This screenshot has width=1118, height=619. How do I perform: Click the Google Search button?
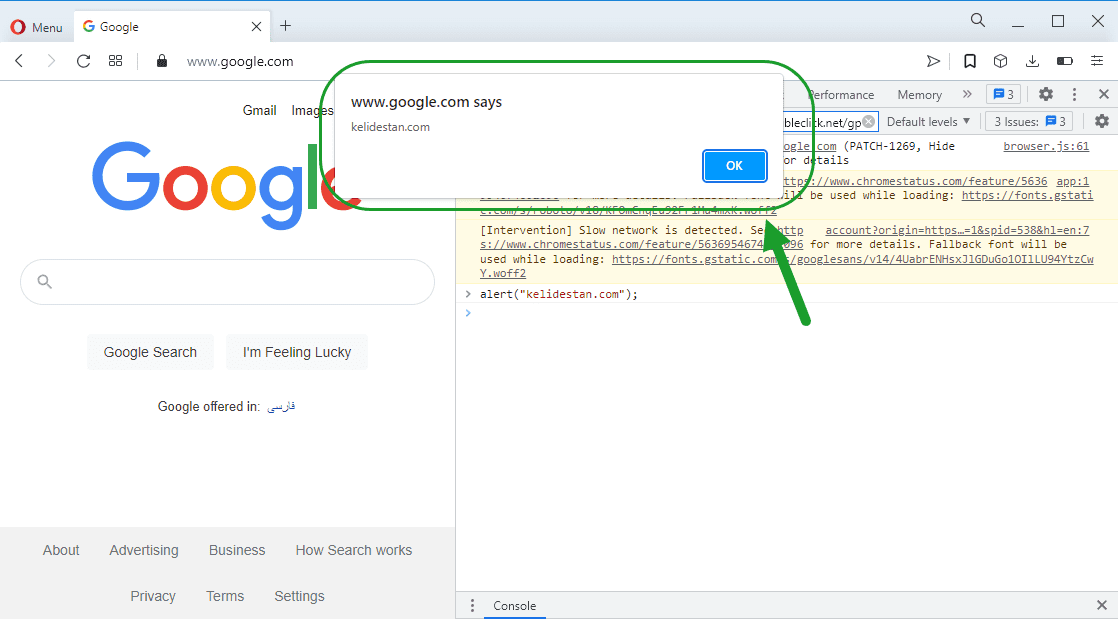coord(150,352)
